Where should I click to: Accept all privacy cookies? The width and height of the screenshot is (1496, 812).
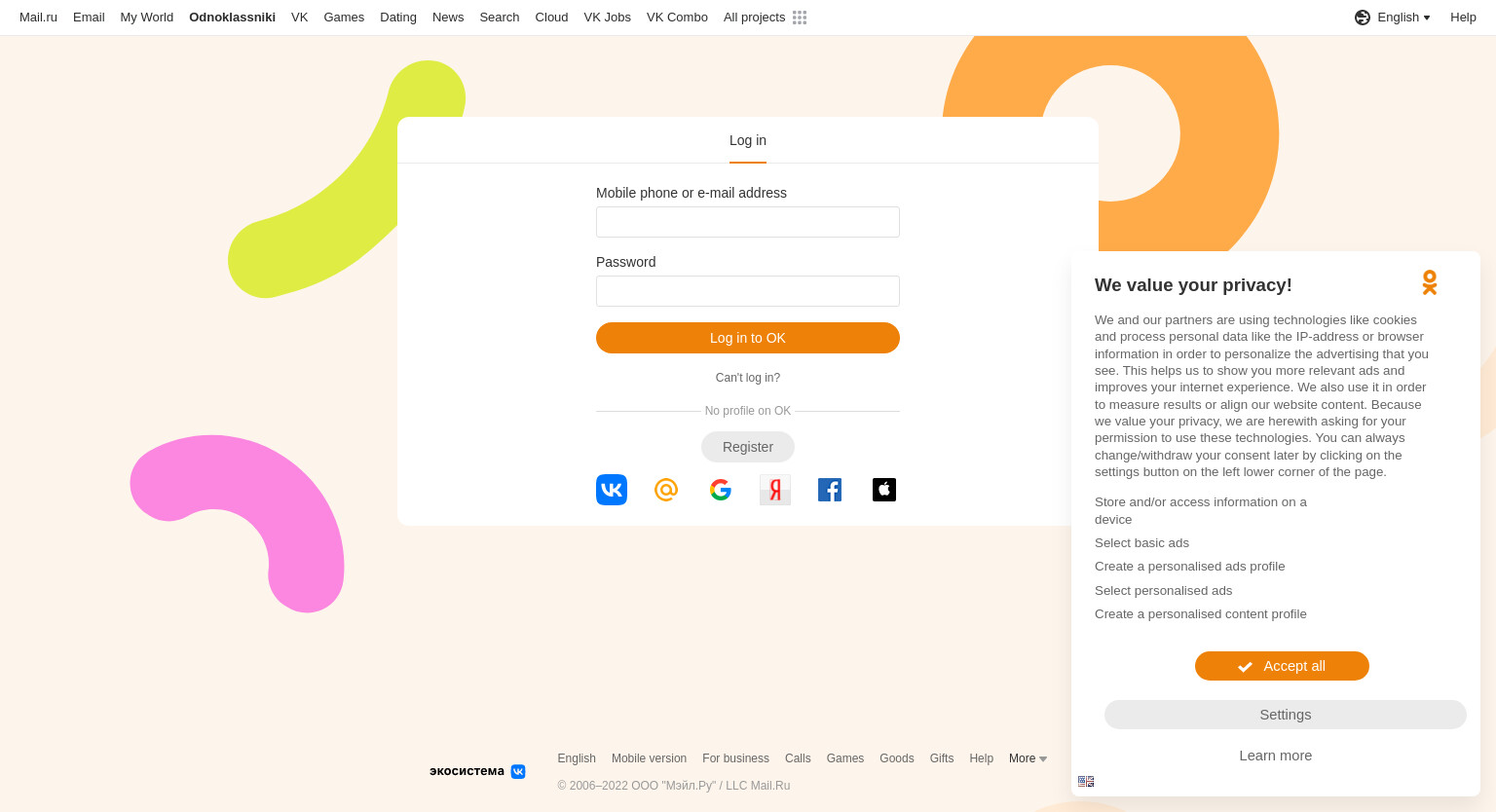pyautogui.click(x=1282, y=666)
